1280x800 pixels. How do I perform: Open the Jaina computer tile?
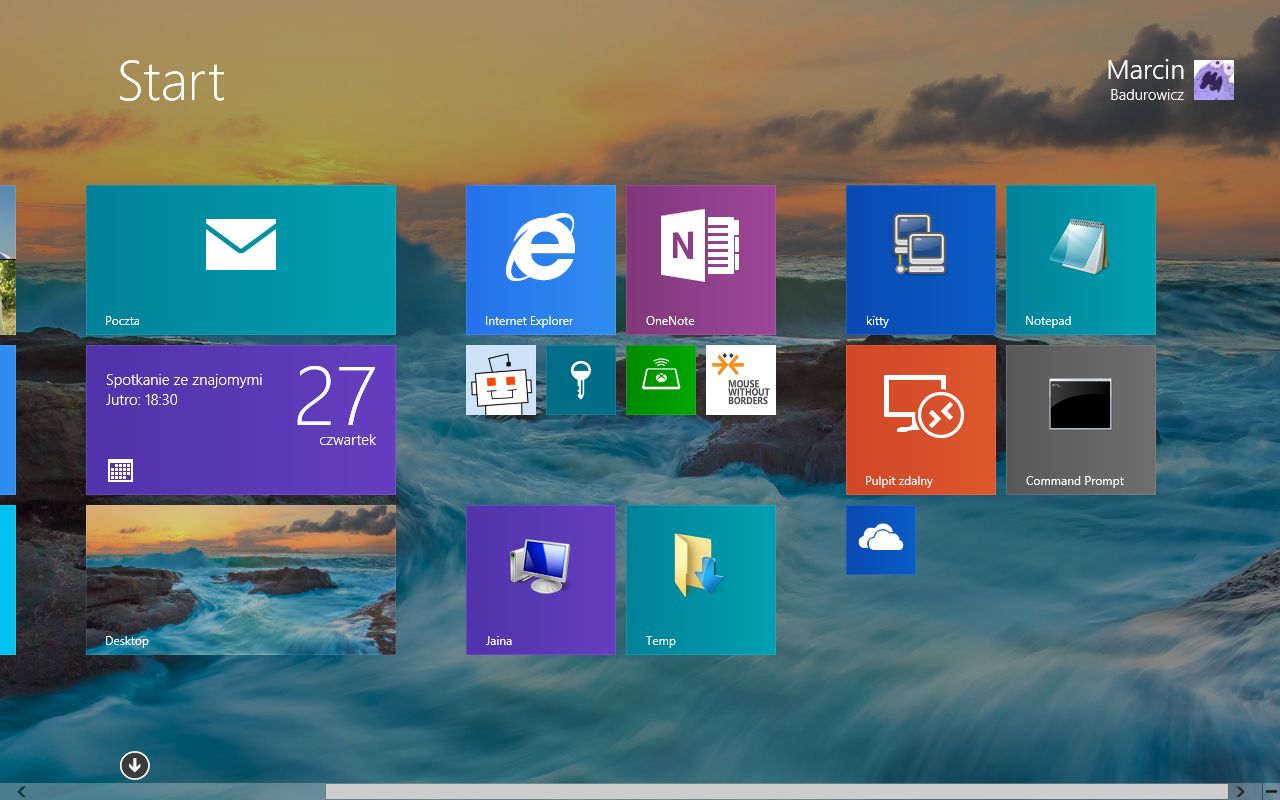[x=541, y=580]
